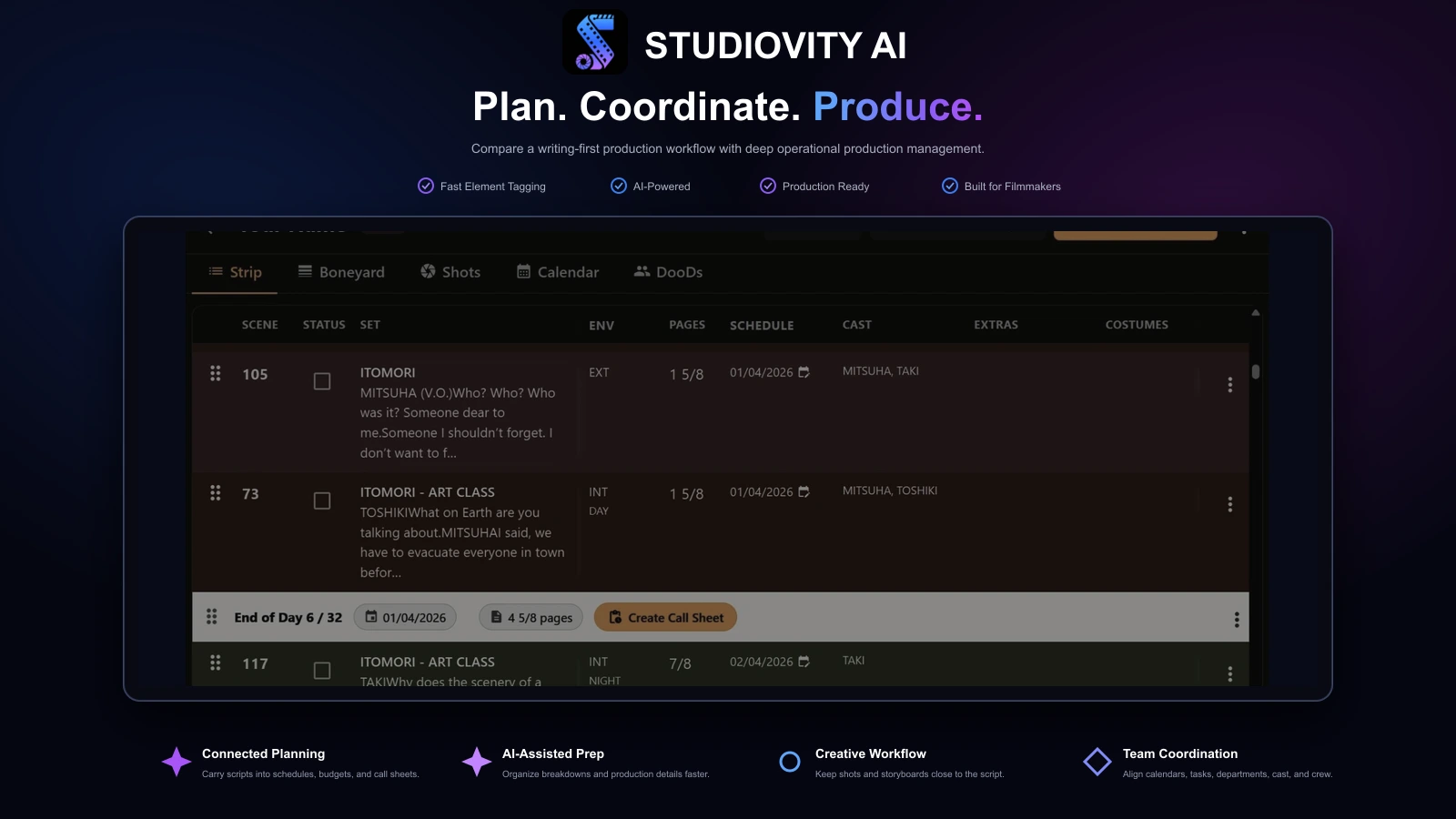Click the COSTUMES column header

click(1137, 325)
